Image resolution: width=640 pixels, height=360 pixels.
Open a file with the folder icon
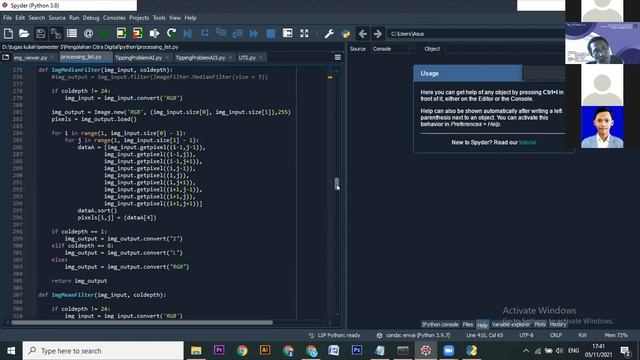point(24,33)
